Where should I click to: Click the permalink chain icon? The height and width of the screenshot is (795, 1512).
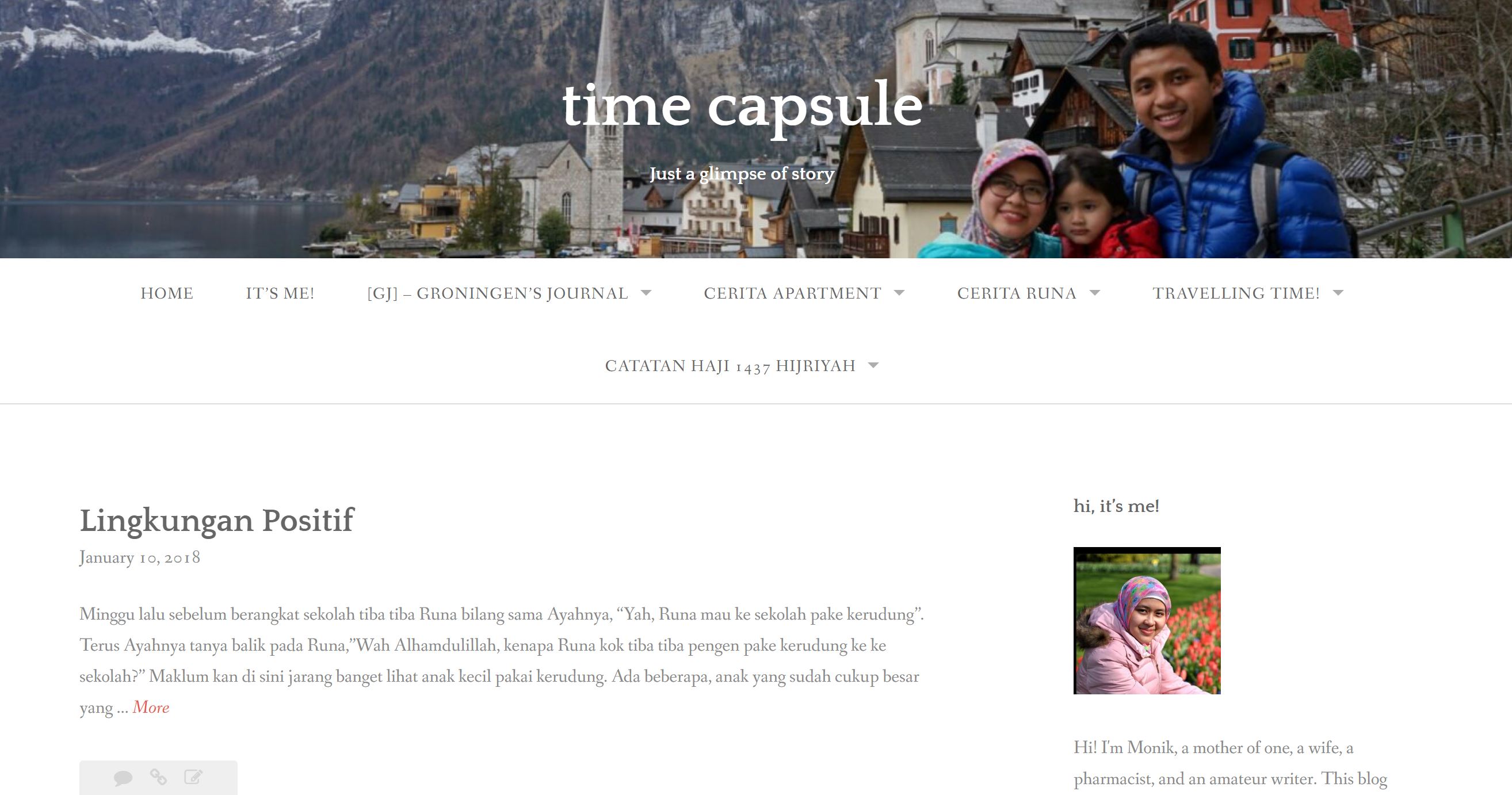click(x=158, y=777)
